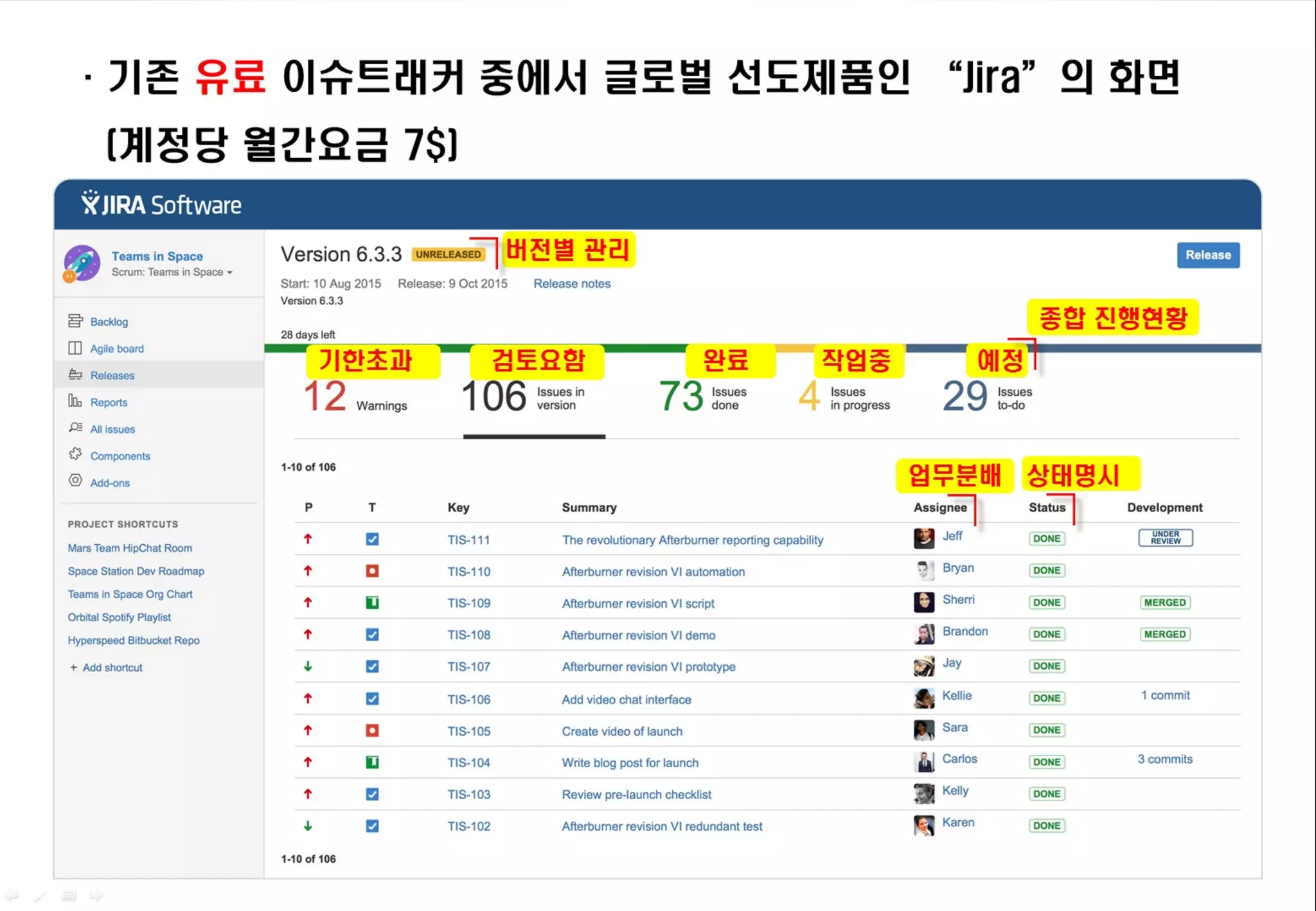Click the Components puzzle icon
The image size is (1316, 911).
tap(75, 454)
